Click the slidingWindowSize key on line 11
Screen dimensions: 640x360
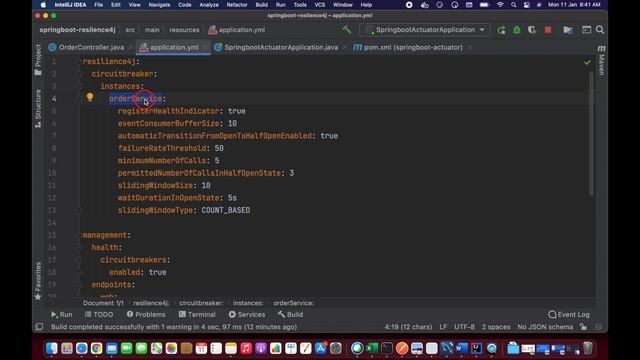click(x=155, y=185)
